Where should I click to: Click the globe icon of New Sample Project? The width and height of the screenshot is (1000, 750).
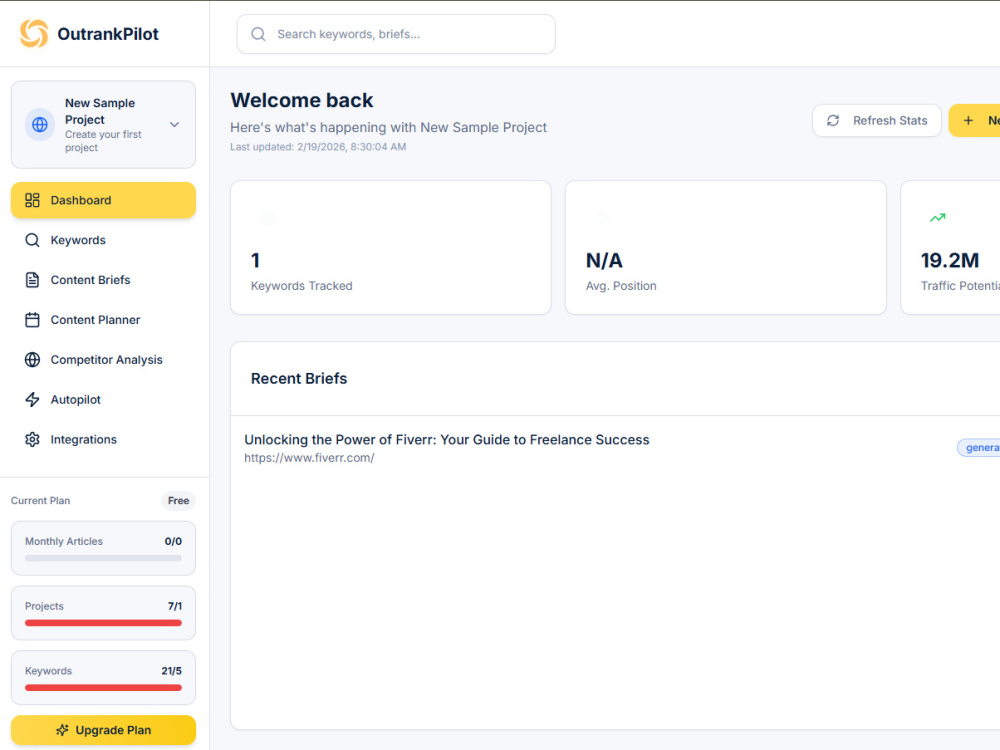[x=40, y=124]
